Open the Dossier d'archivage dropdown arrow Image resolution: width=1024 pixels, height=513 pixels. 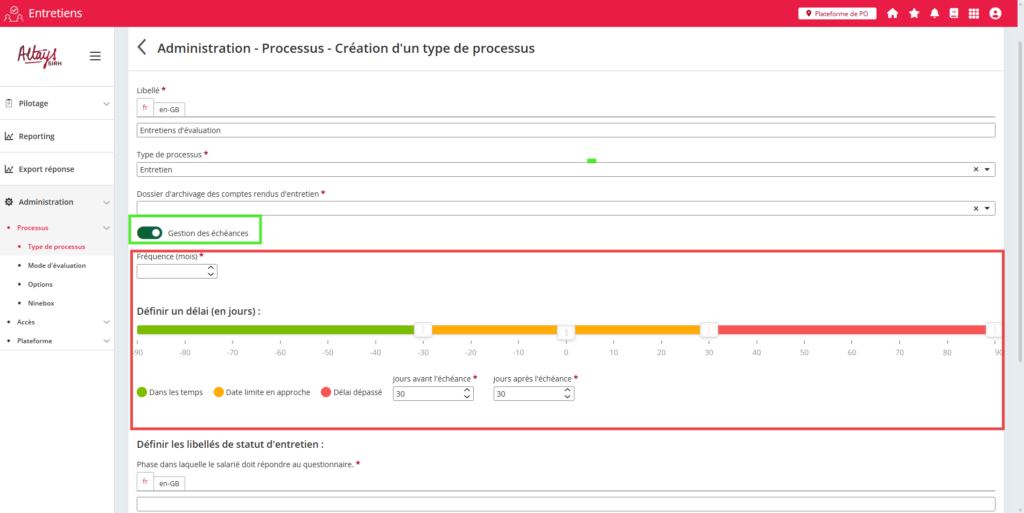(988, 208)
